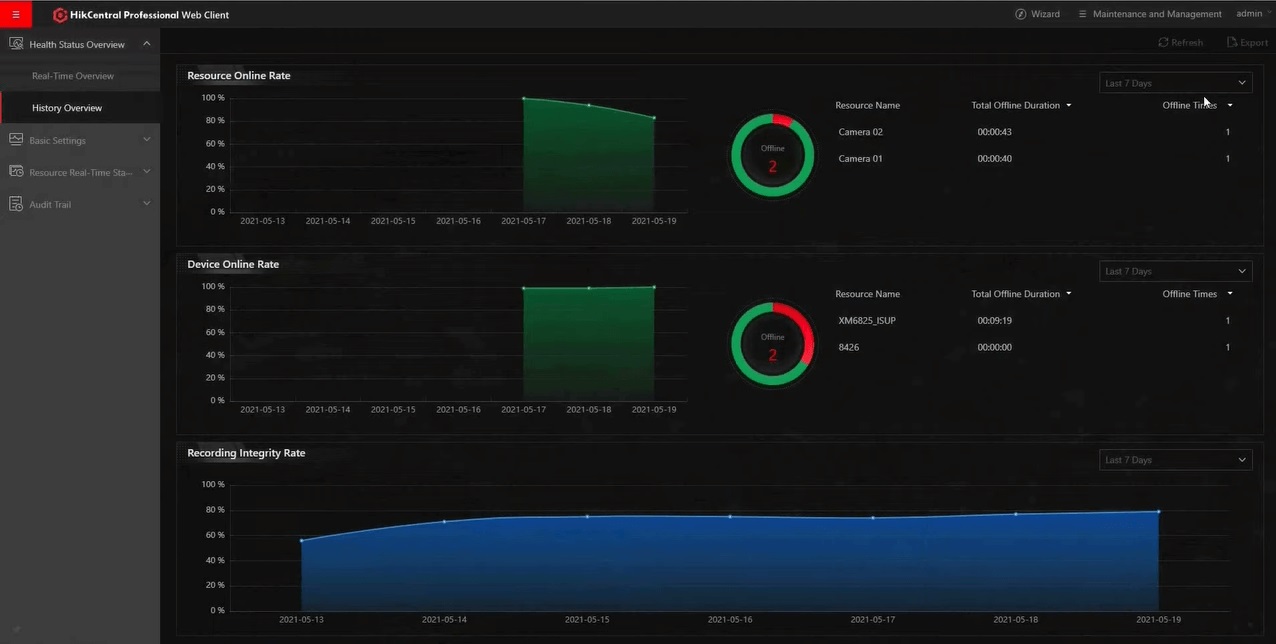Click the HikCentral logo icon
Image resolution: width=1276 pixels, height=644 pixels.
coord(60,15)
